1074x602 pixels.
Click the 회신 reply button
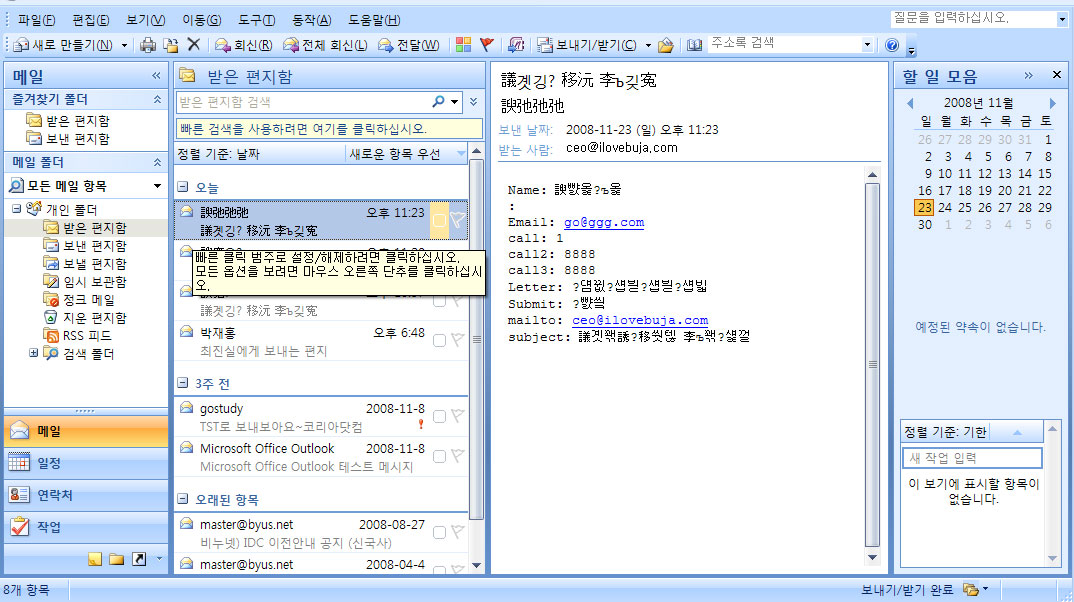(x=244, y=45)
